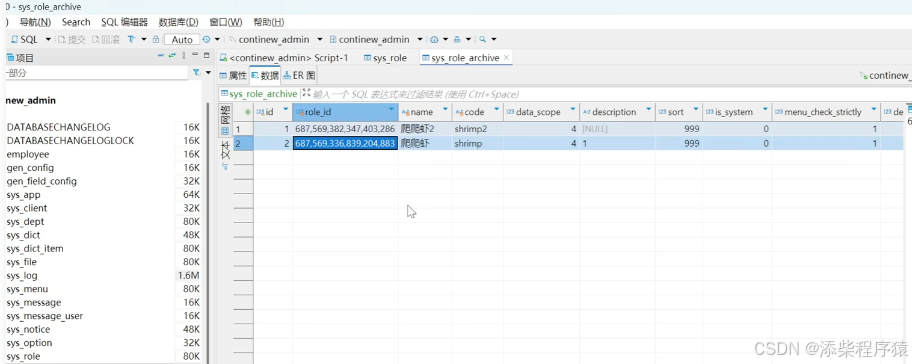This screenshot has width=912, height=364.
Task: Switch to the Script-1 editor tab
Action: pyautogui.click(x=284, y=58)
